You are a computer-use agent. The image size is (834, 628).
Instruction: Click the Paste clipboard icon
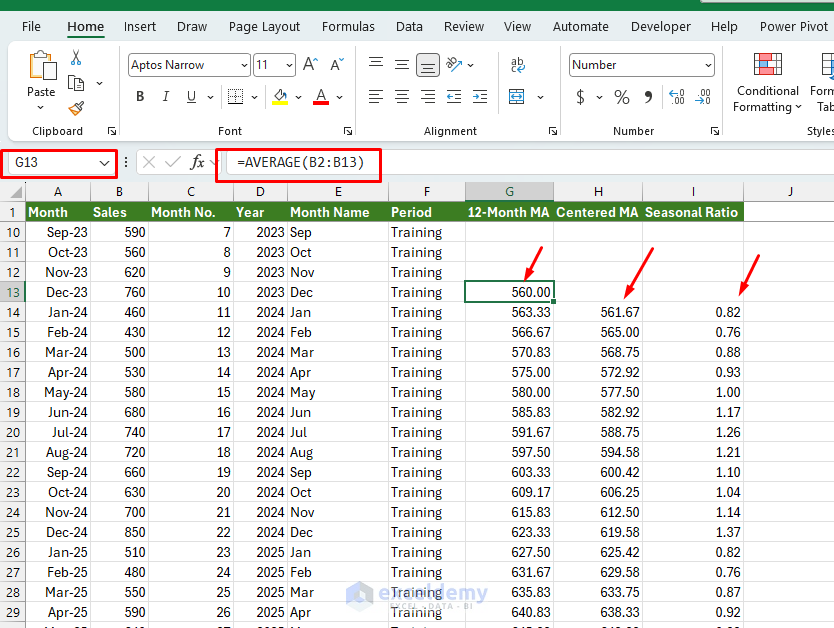click(x=42, y=65)
